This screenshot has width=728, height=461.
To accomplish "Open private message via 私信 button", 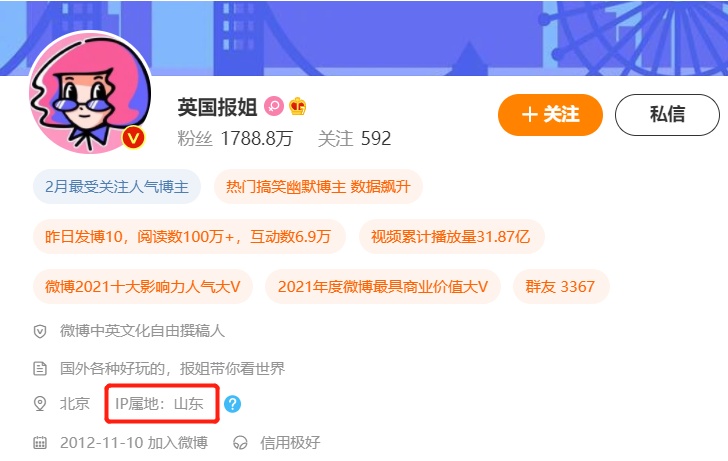I will (667, 115).
